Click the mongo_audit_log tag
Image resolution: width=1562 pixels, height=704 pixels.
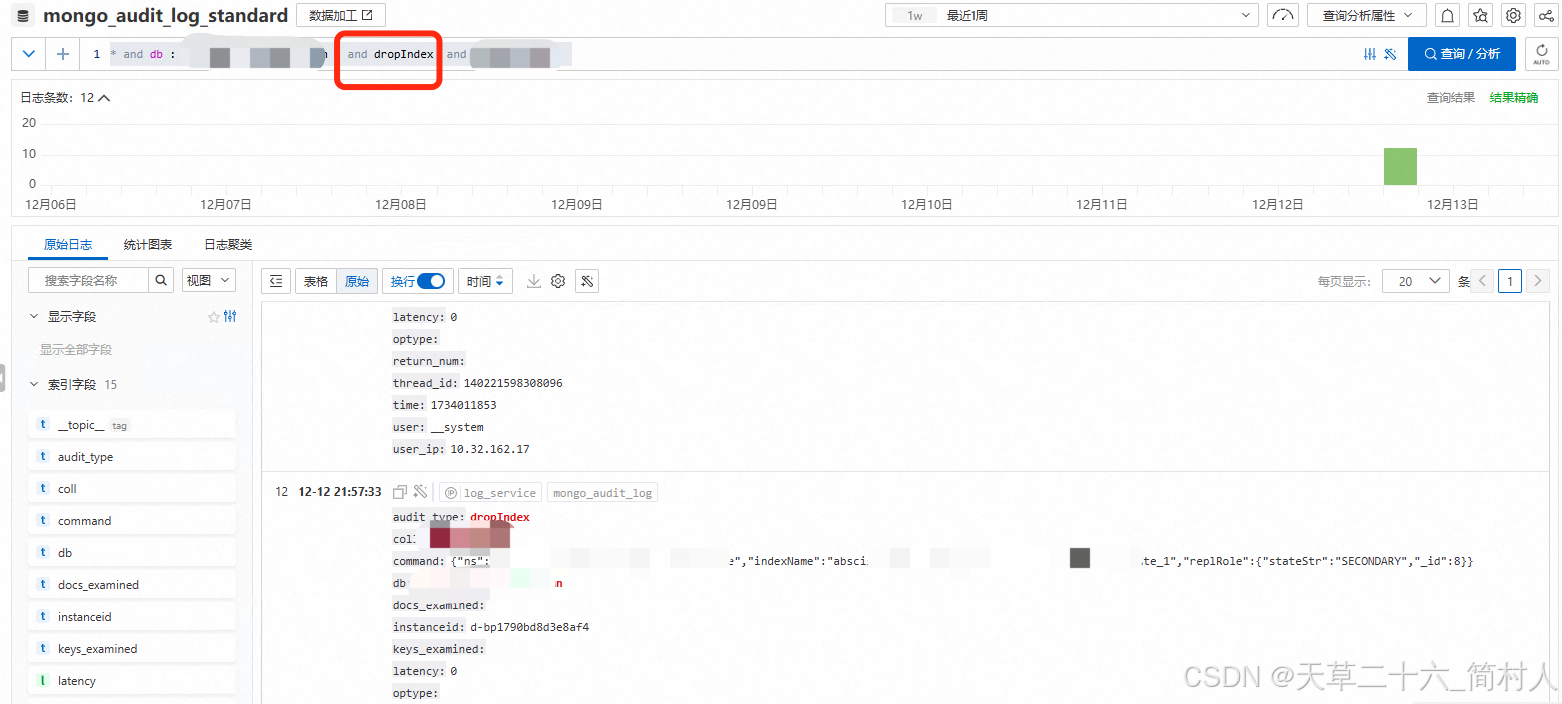[x=602, y=493]
